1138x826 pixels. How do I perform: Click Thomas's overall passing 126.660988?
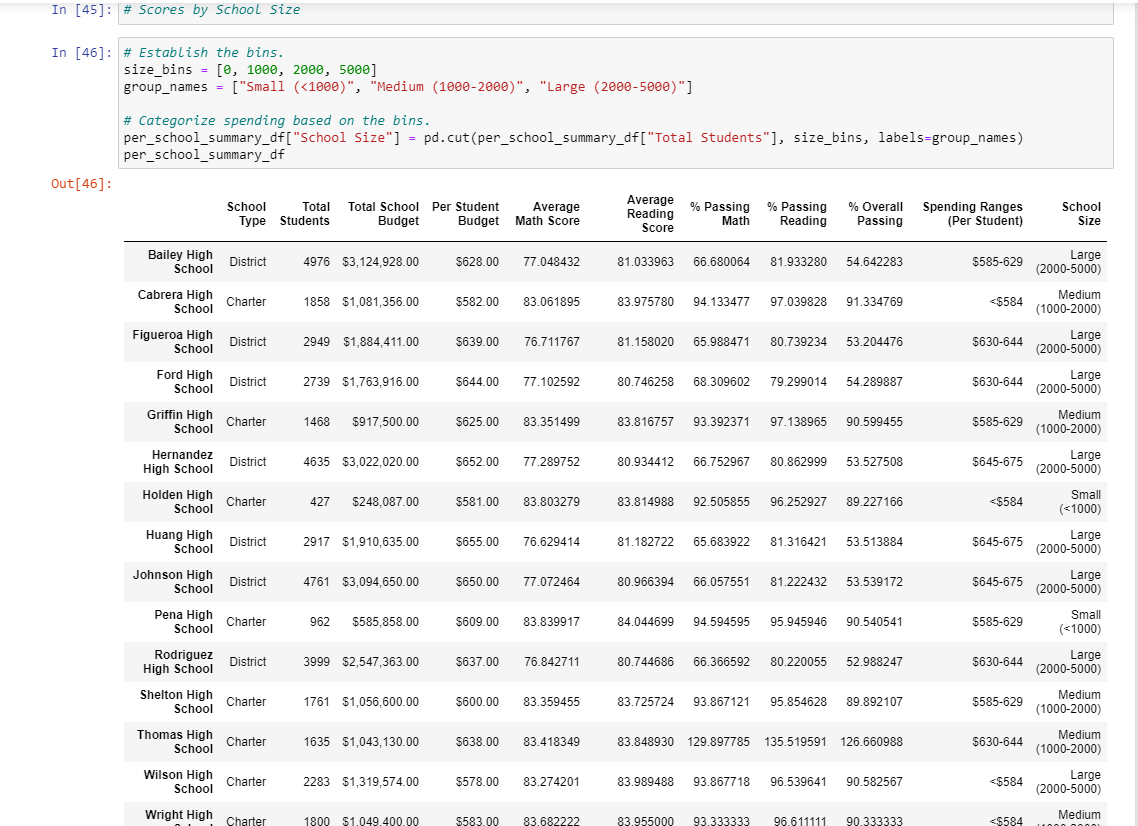click(872, 742)
